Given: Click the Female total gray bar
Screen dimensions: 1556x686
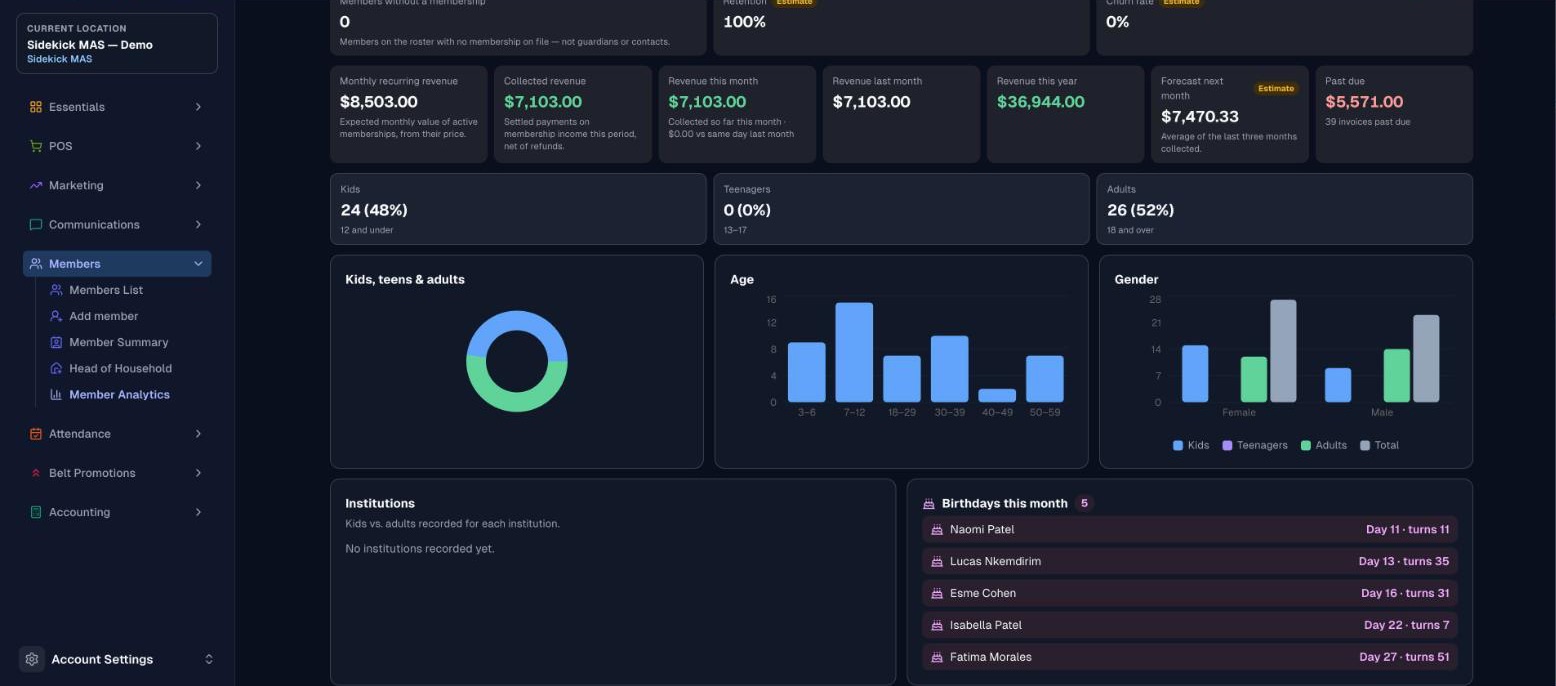Looking at the screenshot, I should [x=1283, y=351].
